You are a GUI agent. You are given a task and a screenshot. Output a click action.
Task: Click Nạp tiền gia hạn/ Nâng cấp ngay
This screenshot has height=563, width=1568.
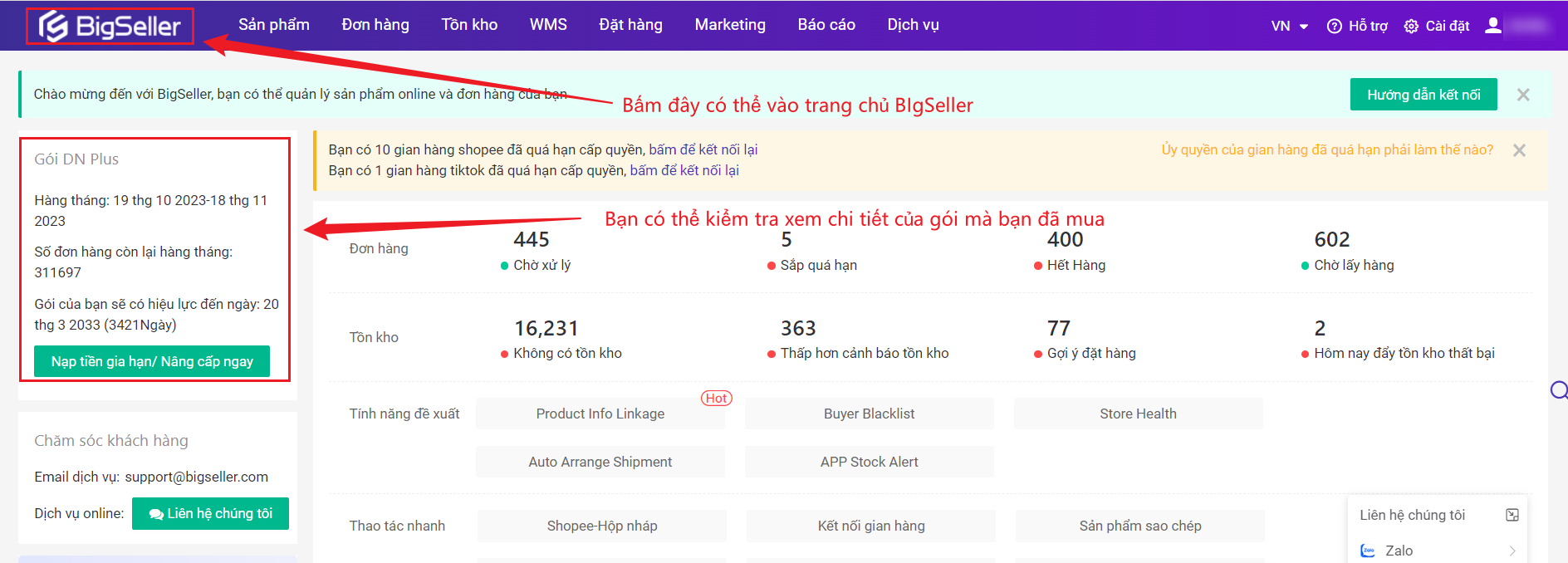pos(152,361)
